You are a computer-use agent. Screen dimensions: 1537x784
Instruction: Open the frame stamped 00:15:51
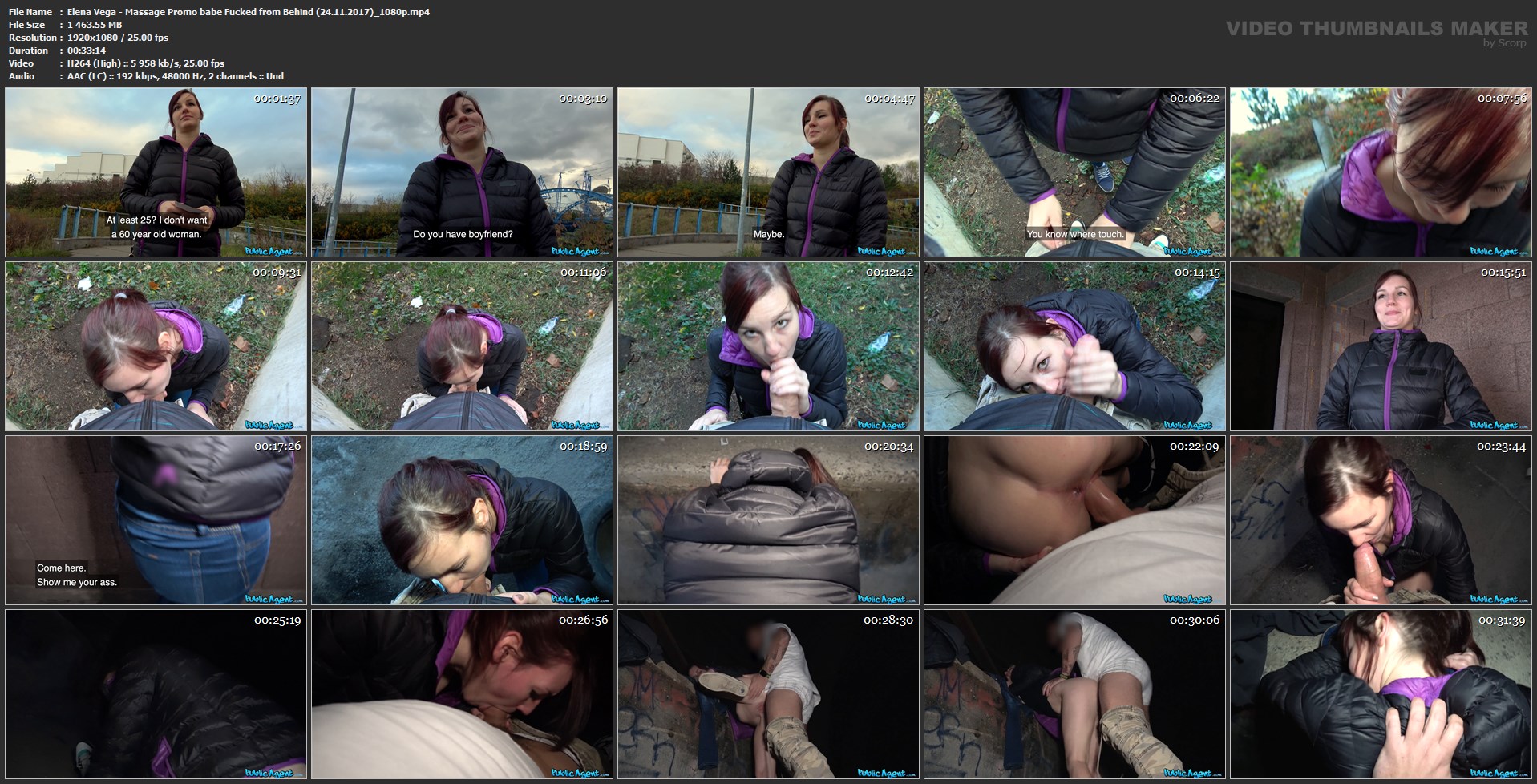[x=1381, y=346]
